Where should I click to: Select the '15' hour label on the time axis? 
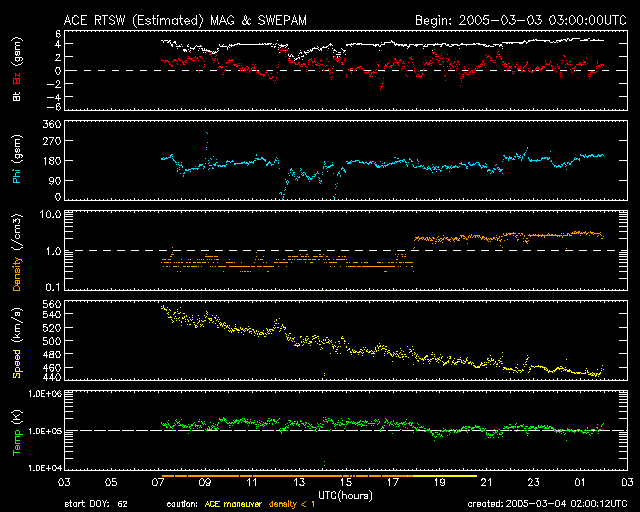tap(346, 482)
